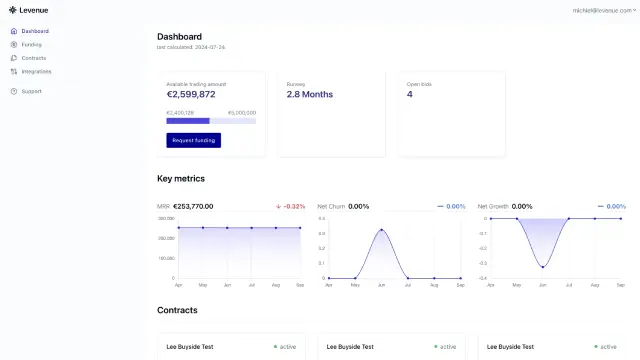640x360 pixels.
Task: Click the Funding coin icon in sidebar
Action: pyautogui.click(x=14, y=44)
